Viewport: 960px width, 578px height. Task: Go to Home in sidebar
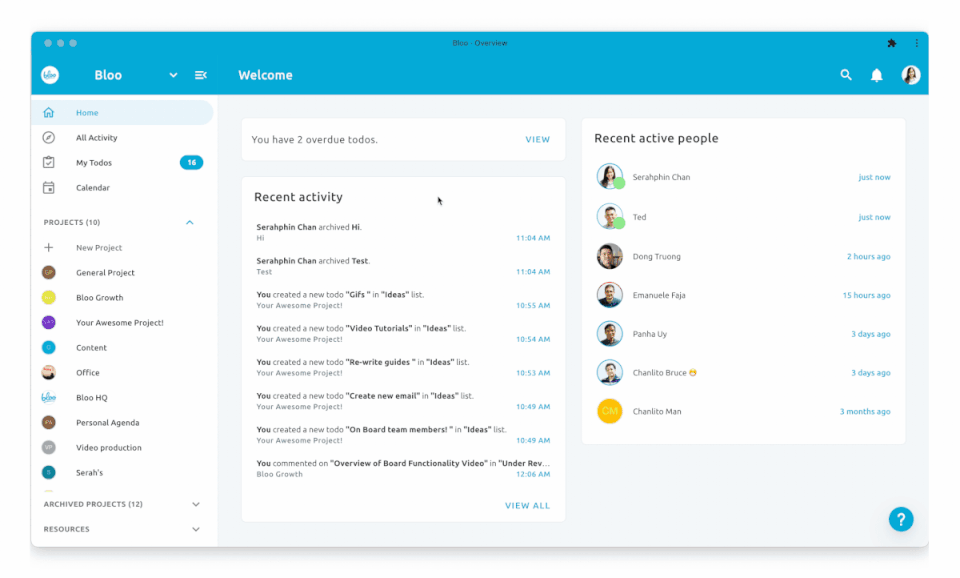click(x=122, y=113)
